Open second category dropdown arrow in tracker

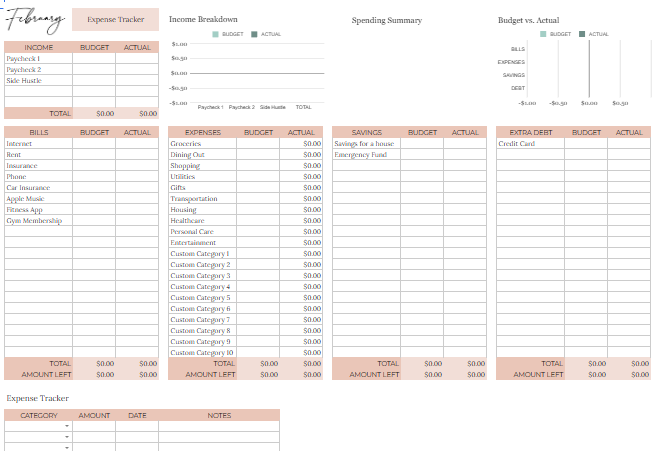click(x=67, y=437)
